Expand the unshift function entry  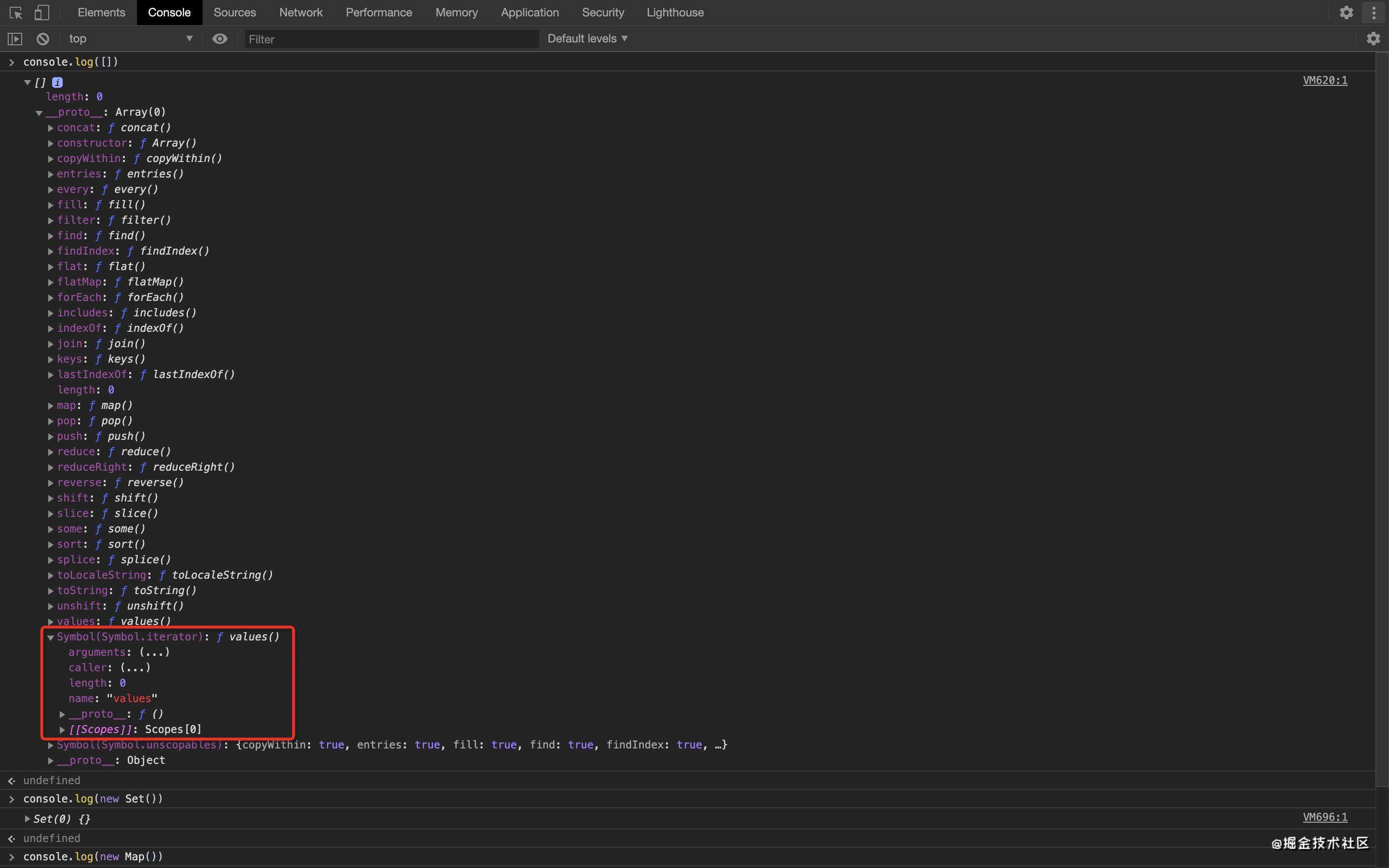51,607
